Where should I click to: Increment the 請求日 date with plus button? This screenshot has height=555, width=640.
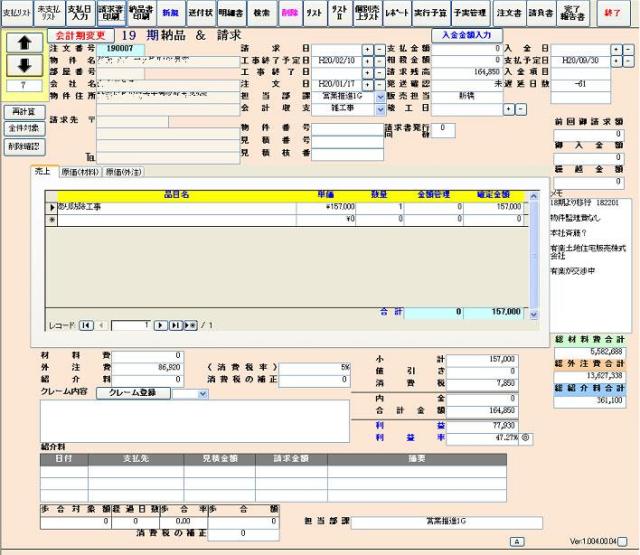tap(367, 48)
